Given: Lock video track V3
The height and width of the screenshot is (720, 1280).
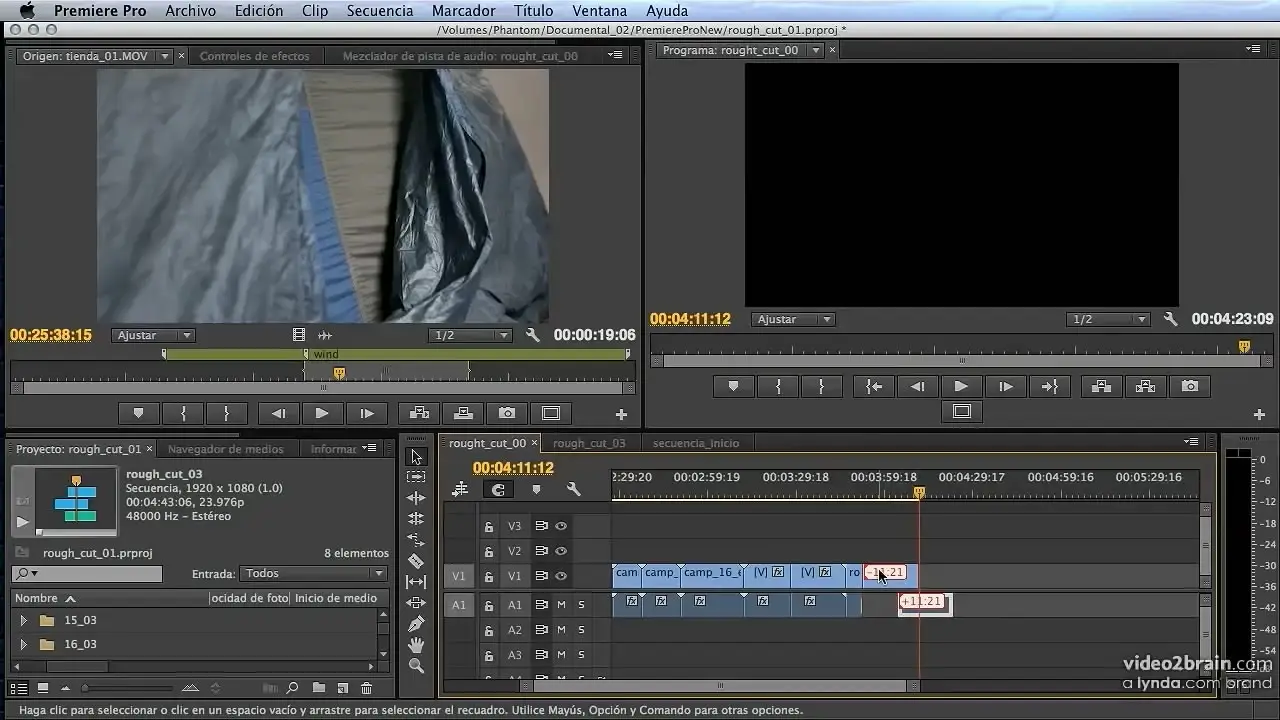Looking at the screenshot, I should click(489, 526).
